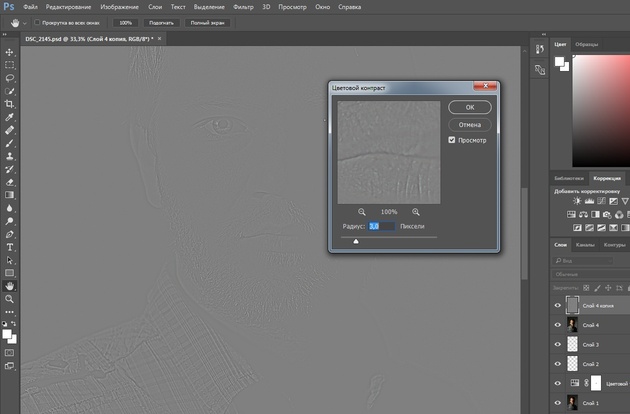Hide the Слой 4 копия layer
Image resolution: width=630 pixels, height=414 pixels.
click(x=558, y=305)
